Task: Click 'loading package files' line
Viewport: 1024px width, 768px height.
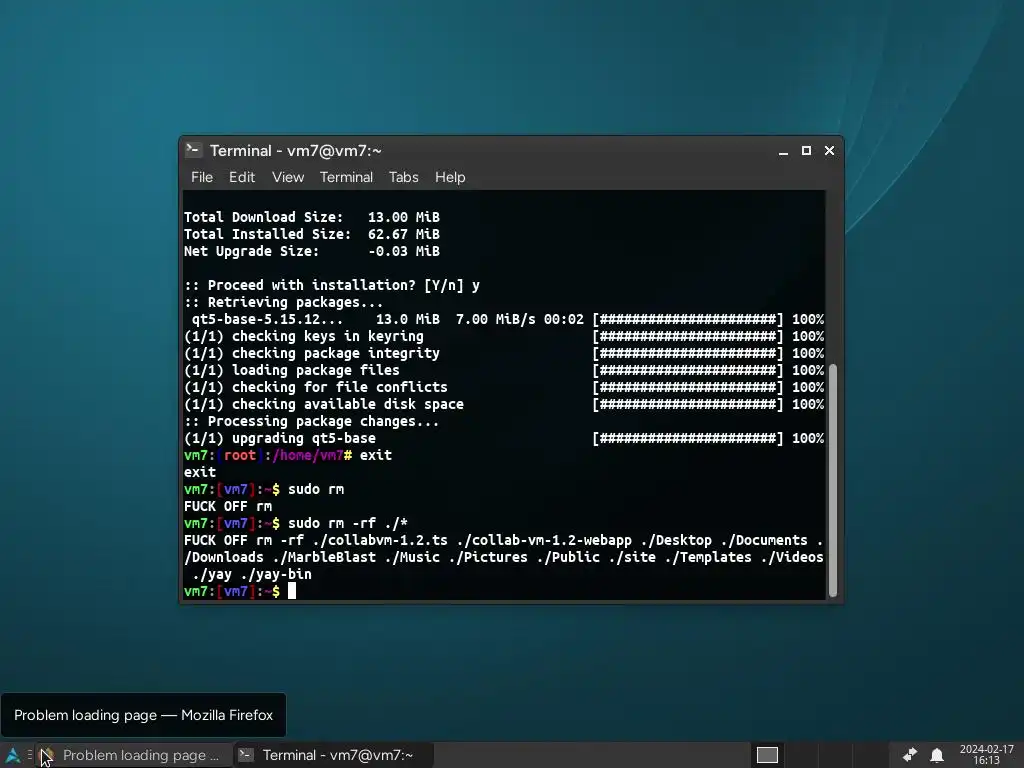Action: point(504,370)
